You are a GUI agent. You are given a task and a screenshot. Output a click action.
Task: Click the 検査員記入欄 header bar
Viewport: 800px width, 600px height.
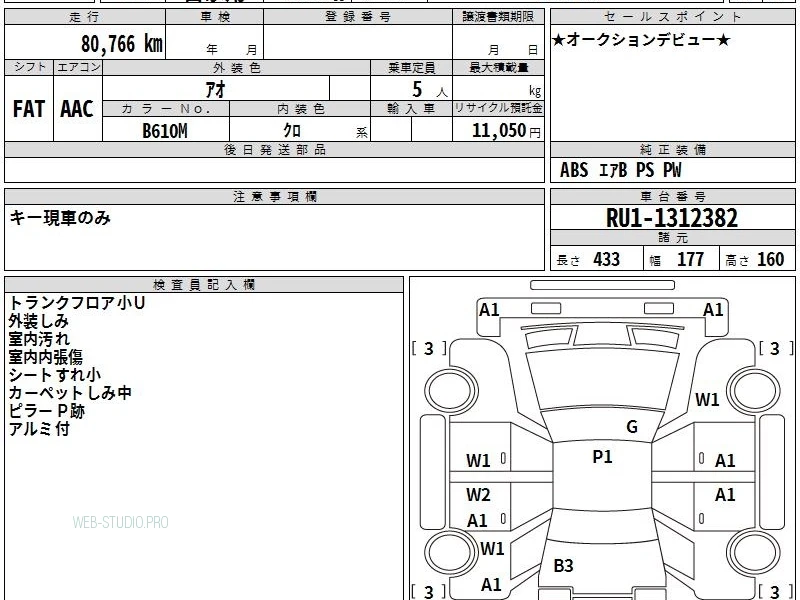tap(204, 285)
